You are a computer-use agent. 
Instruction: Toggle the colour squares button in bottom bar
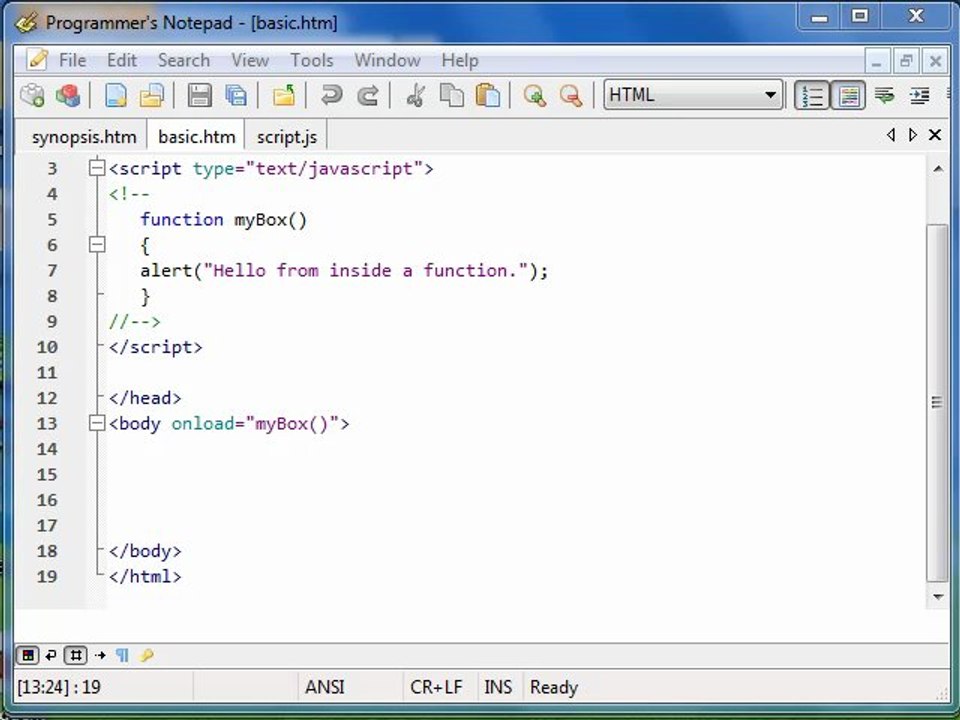tap(28, 656)
